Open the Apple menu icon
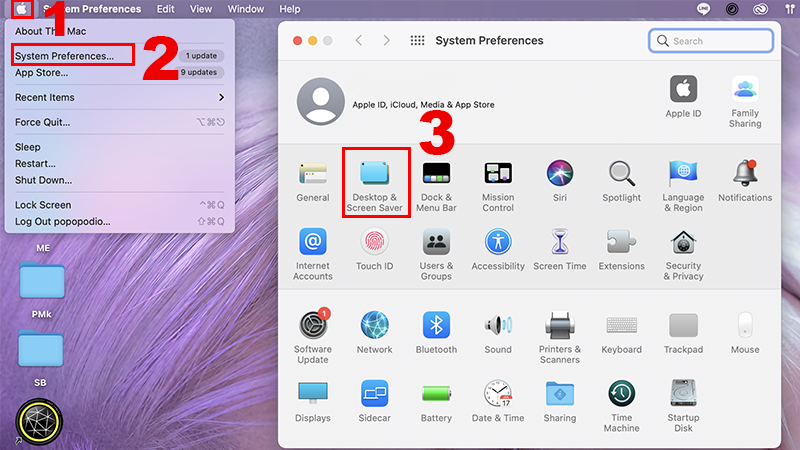 (21, 9)
